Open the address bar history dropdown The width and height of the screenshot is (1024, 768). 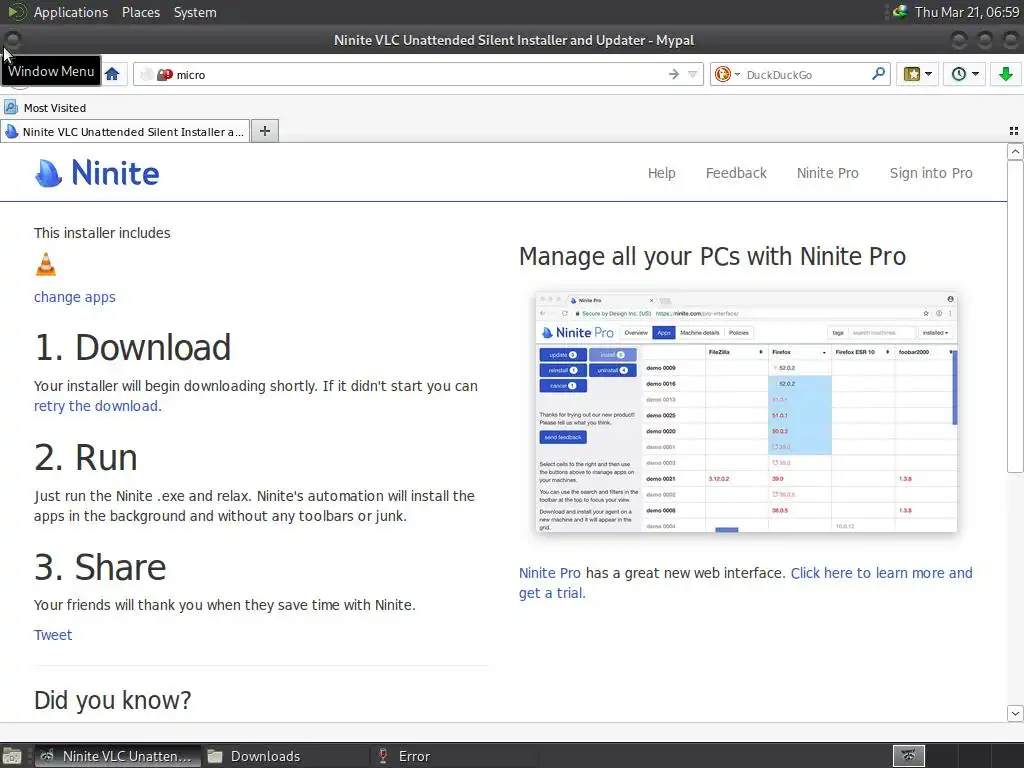tap(693, 74)
